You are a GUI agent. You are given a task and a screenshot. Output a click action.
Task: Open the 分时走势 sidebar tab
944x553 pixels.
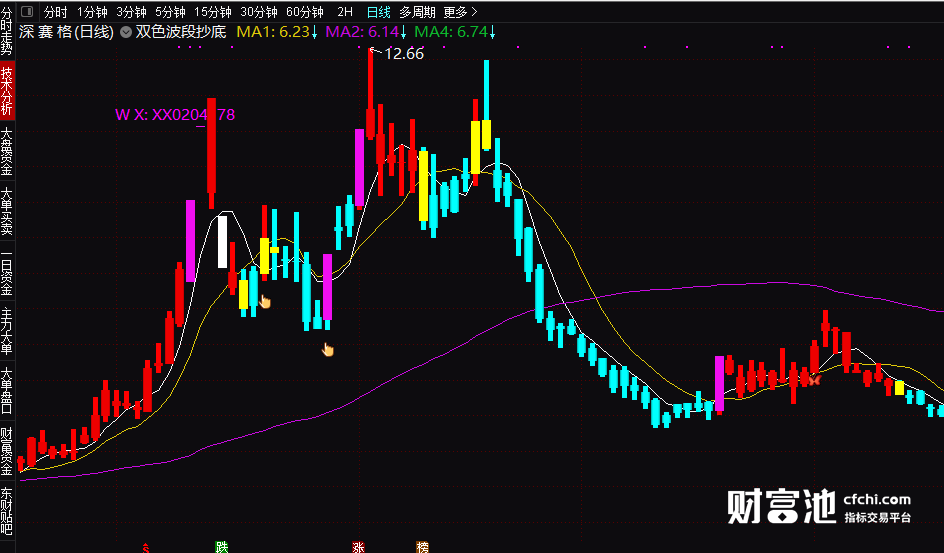[7, 29]
